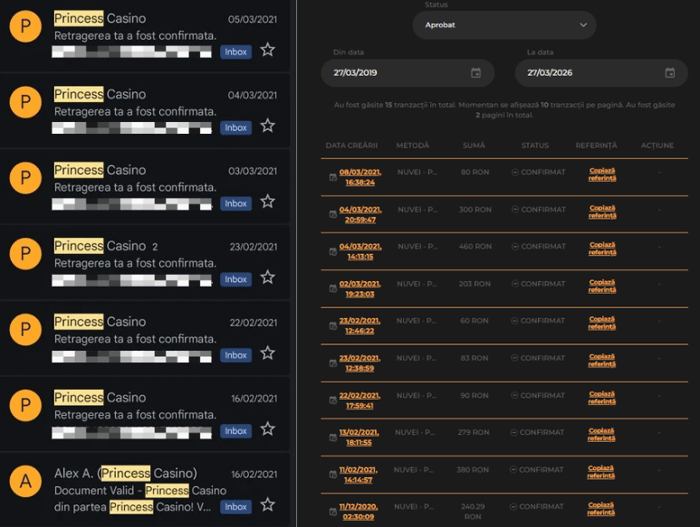
Task: Click Inbox label on 22/02/2021 email
Action: point(236,356)
